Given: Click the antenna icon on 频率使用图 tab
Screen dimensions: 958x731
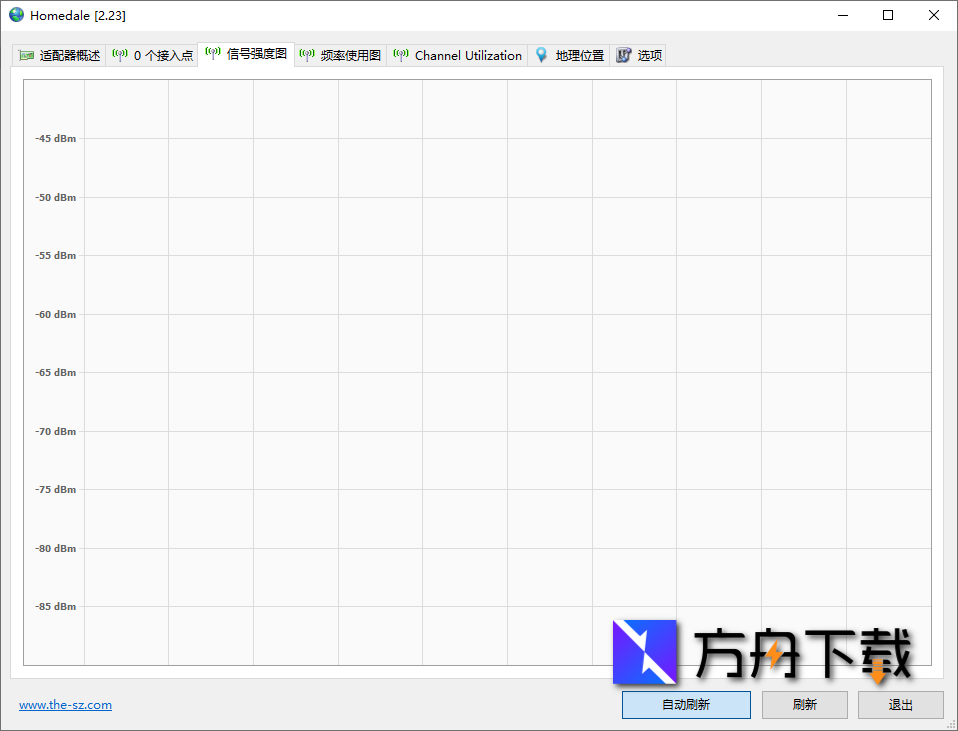Looking at the screenshot, I should pos(307,55).
